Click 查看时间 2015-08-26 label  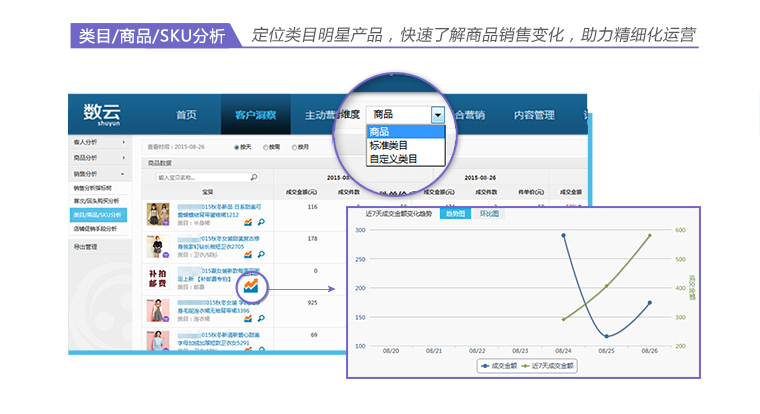(x=176, y=147)
